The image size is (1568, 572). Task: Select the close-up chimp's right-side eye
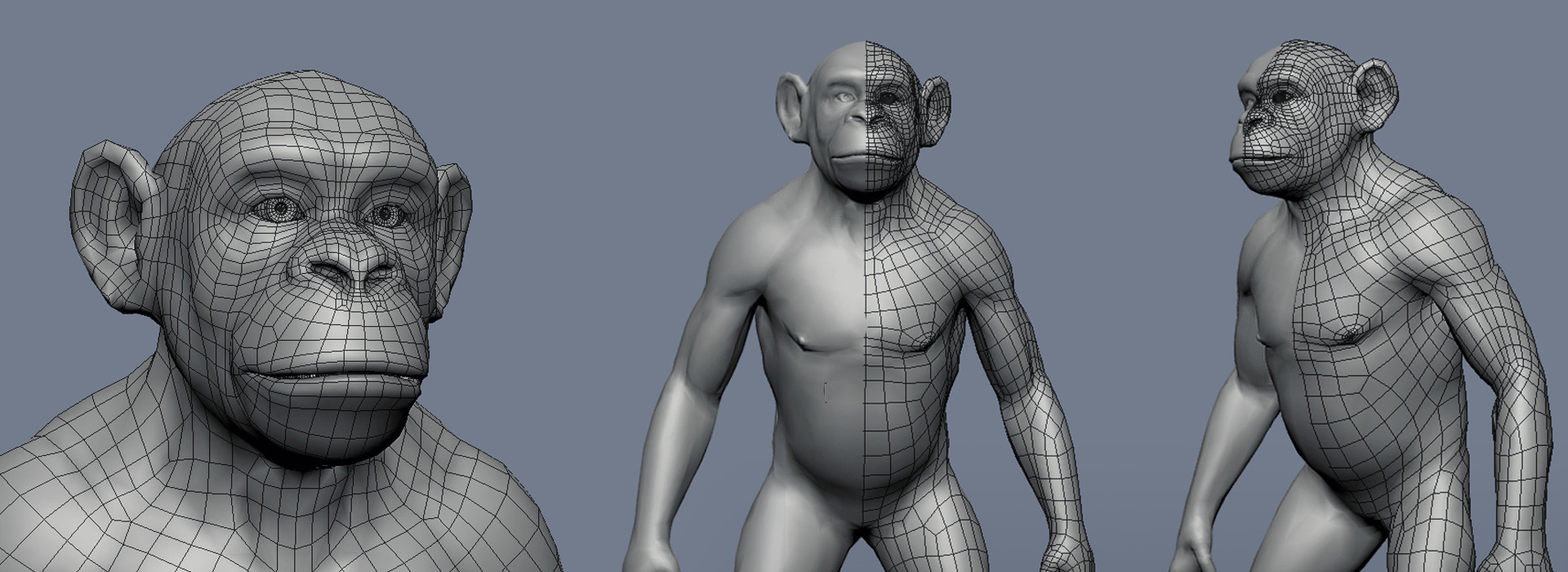387,216
